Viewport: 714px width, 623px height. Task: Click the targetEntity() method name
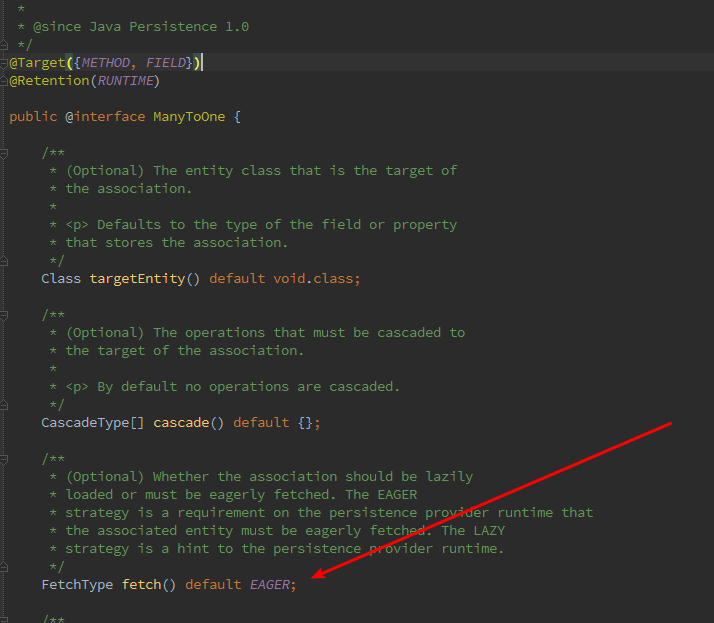[x=145, y=278]
